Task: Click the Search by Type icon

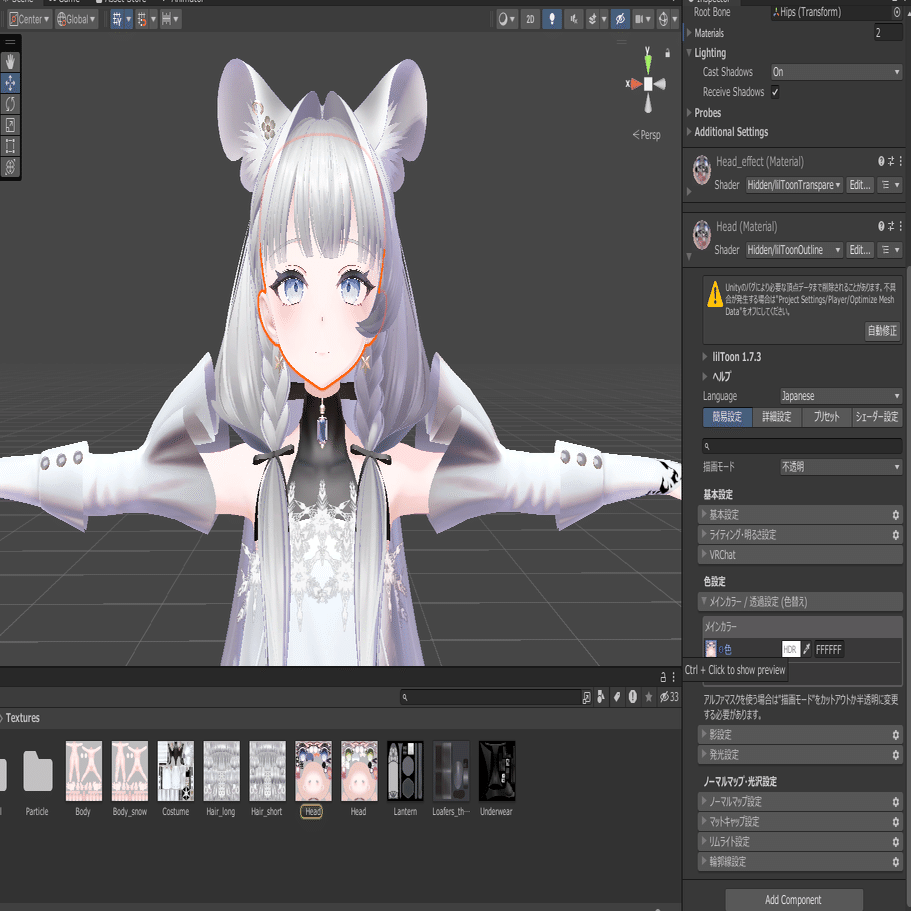Action: [x=601, y=697]
